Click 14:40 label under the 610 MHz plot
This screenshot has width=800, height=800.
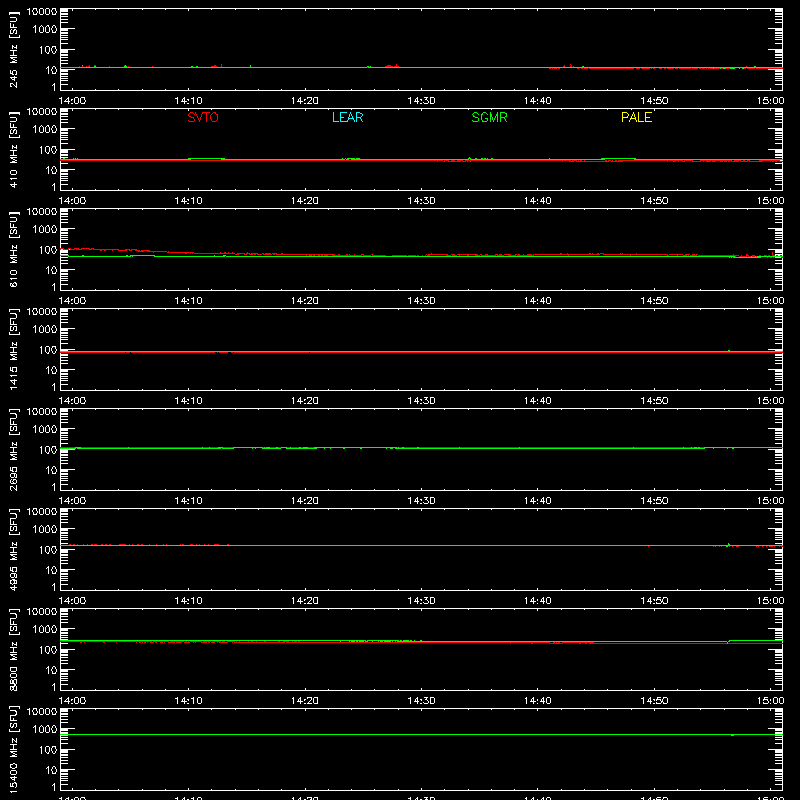point(538,301)
